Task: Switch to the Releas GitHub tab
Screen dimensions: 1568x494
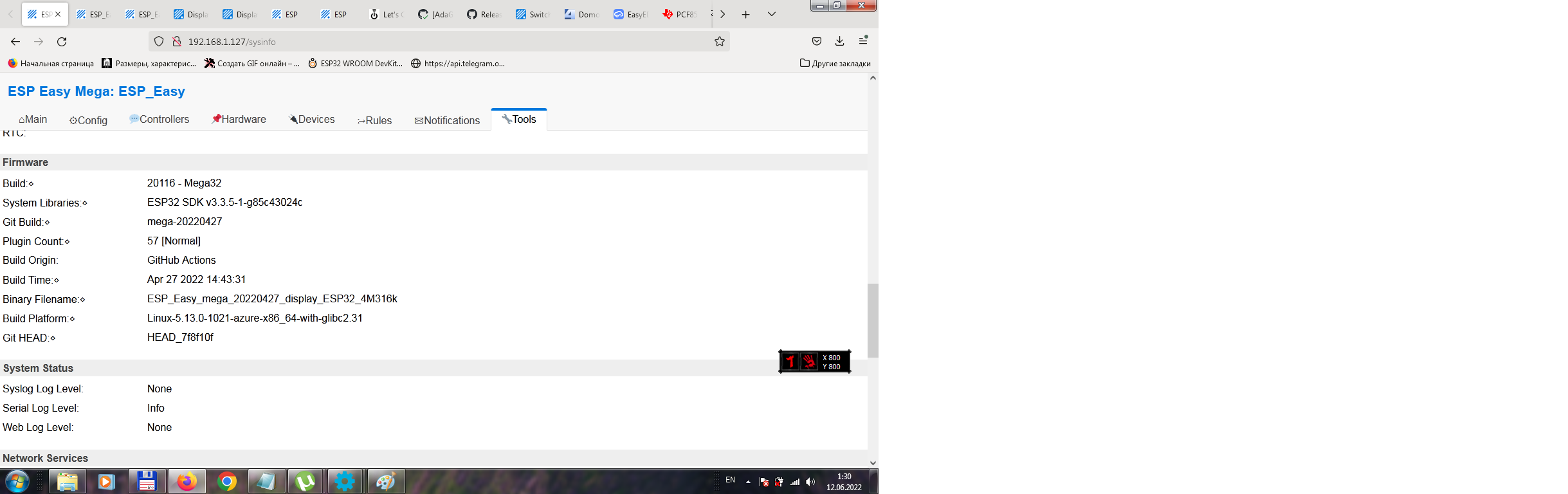Action: pos(484,14)
